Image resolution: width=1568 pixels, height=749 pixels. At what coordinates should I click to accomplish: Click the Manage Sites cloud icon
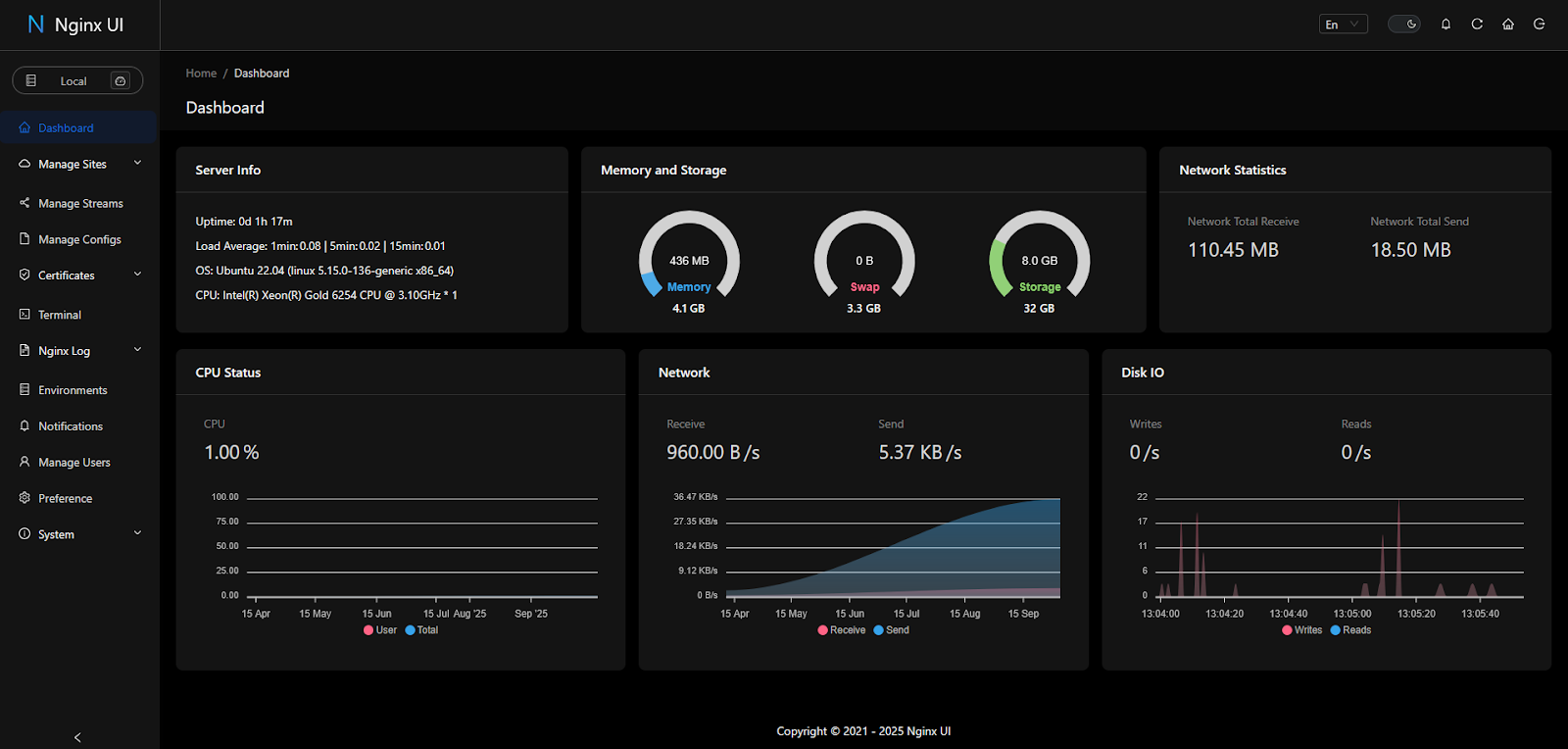(x=24, y=164)
